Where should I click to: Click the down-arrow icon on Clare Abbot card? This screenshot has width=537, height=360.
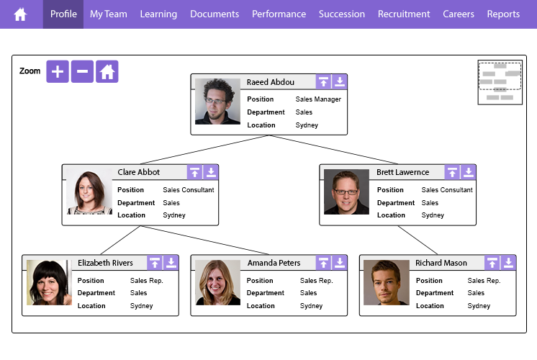[211, 172]
